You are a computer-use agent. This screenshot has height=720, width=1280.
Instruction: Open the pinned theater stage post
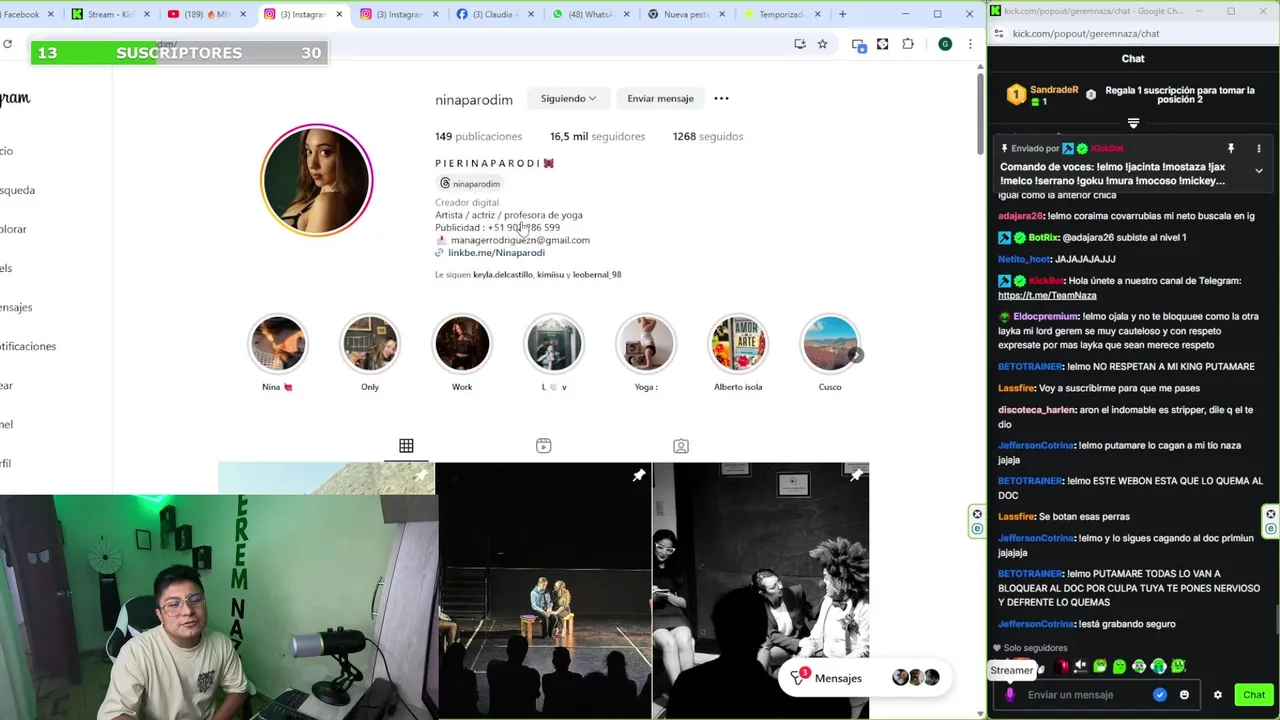pos(543,590)
